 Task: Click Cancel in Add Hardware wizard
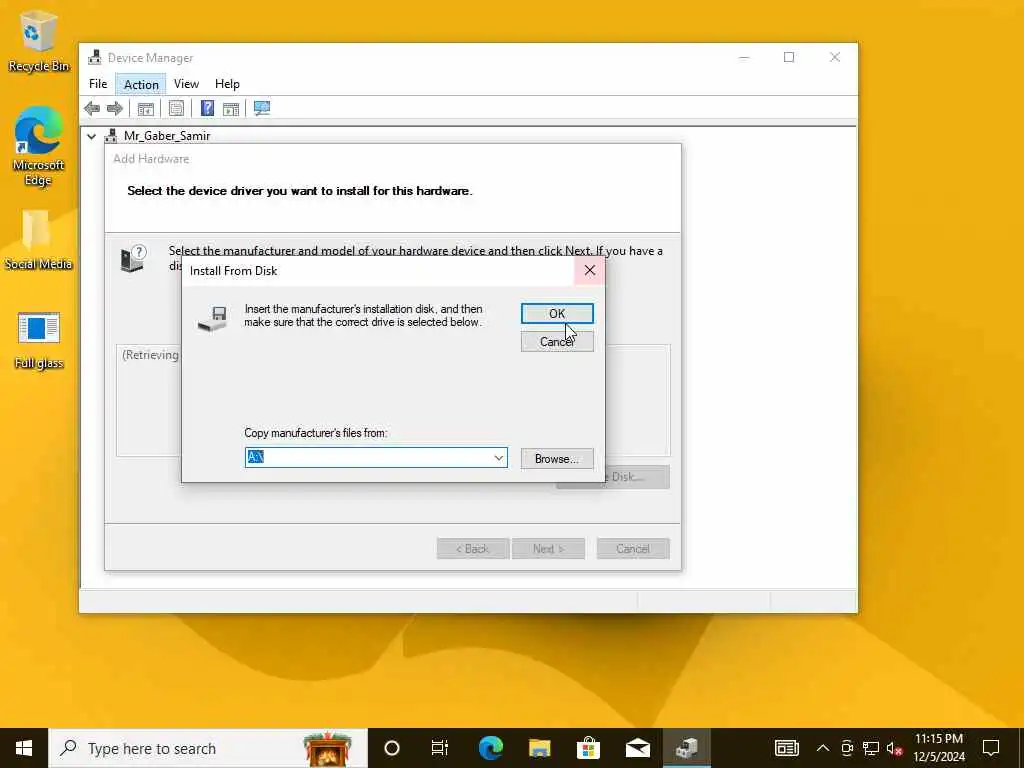[x=633, y=549]
